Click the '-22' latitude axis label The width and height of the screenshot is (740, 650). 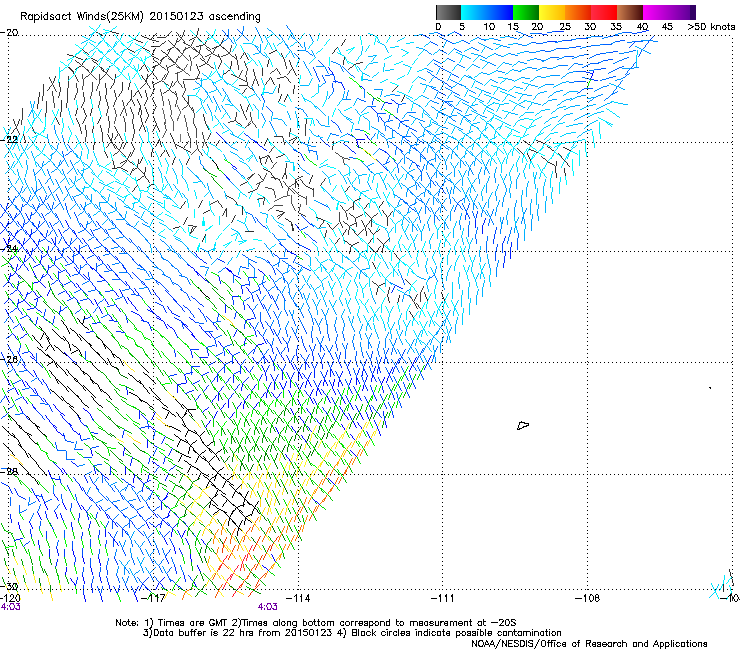[10, 139]
